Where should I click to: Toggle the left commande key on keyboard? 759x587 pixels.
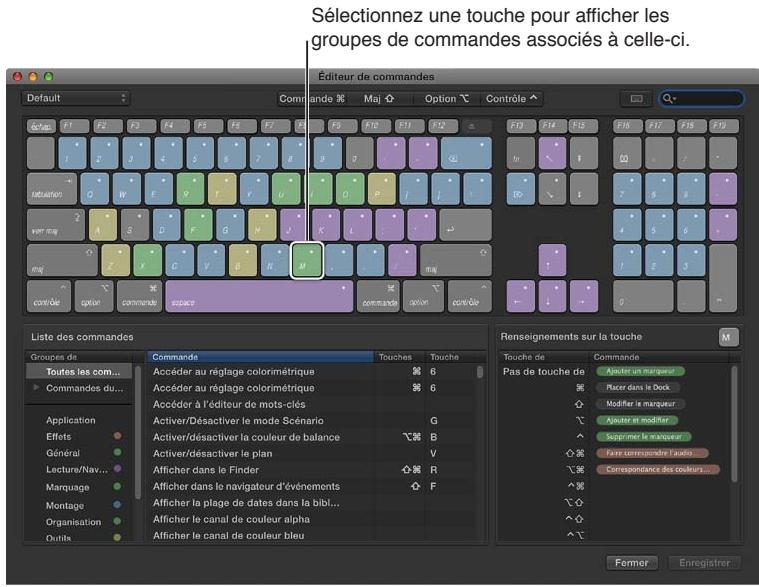point(139,296)
